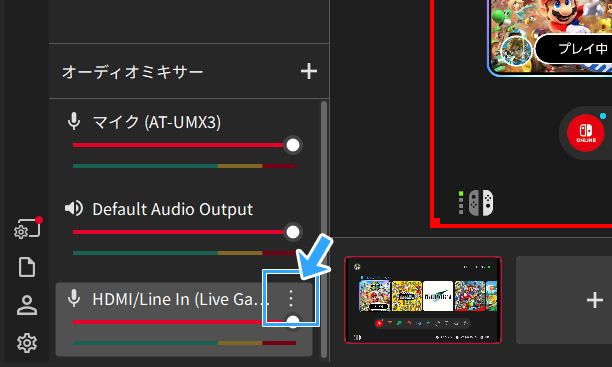Mute the Default Audio Output speaker icon
612x367 pixels.
pyautogui.click(x=74, y=208)
